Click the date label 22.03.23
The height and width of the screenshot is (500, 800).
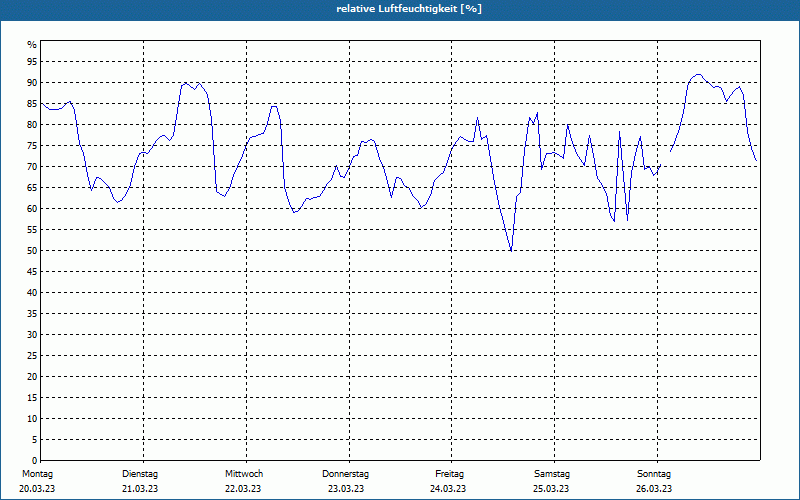tap(243, 489)
